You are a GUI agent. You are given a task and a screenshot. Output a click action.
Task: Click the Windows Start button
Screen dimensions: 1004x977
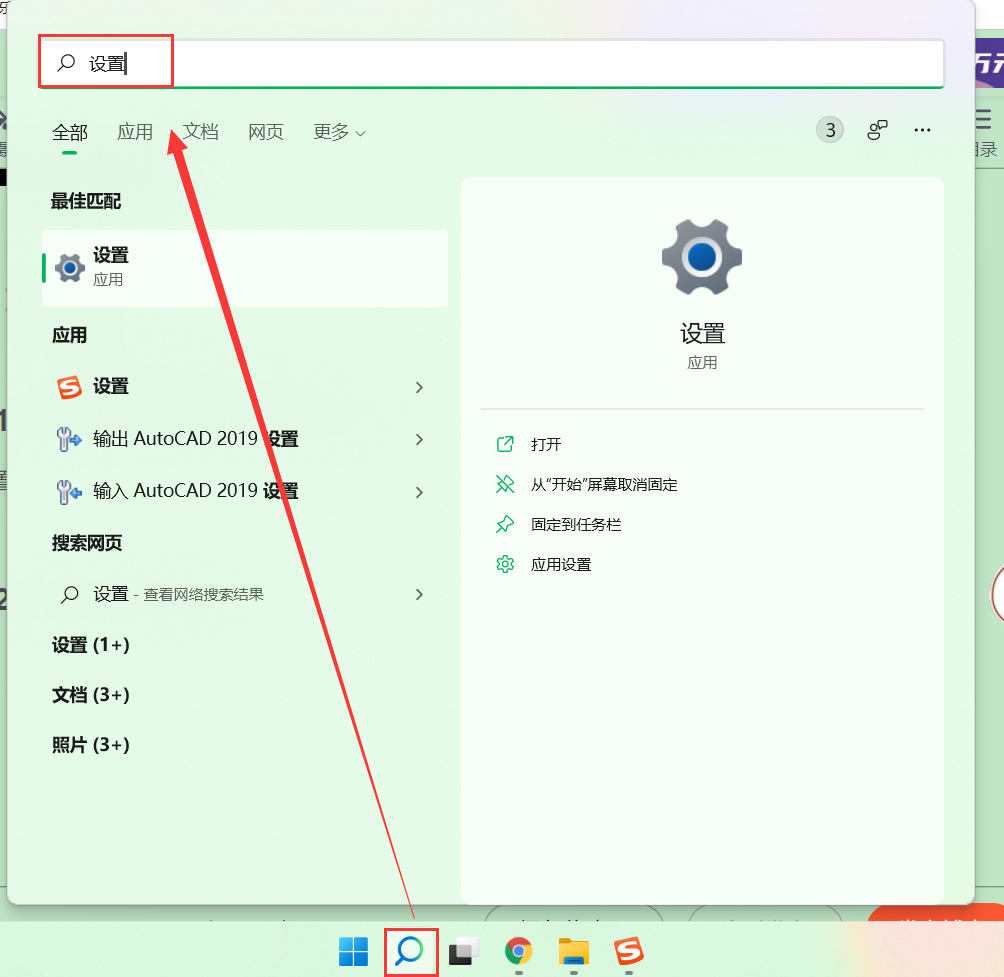(353, 951)
